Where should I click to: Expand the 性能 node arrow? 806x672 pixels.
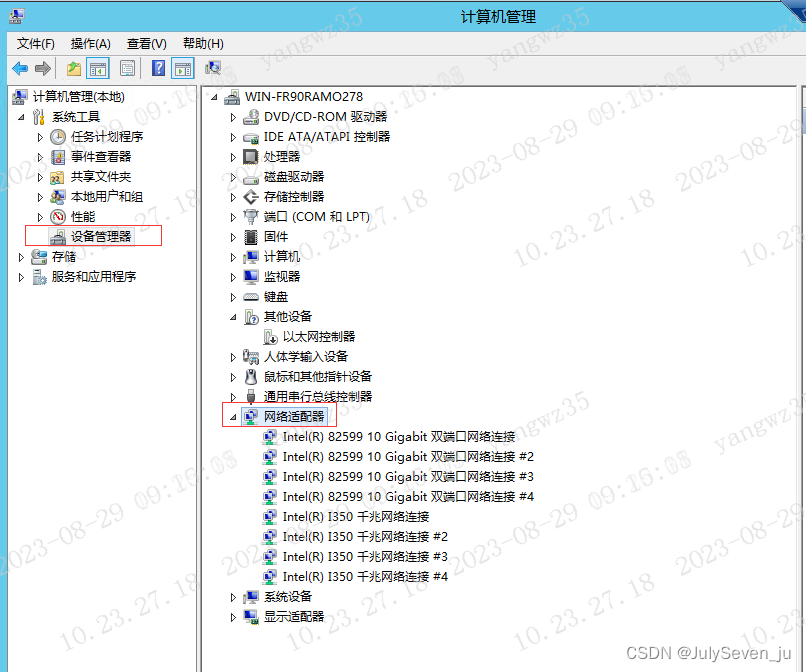click(40, 217)
